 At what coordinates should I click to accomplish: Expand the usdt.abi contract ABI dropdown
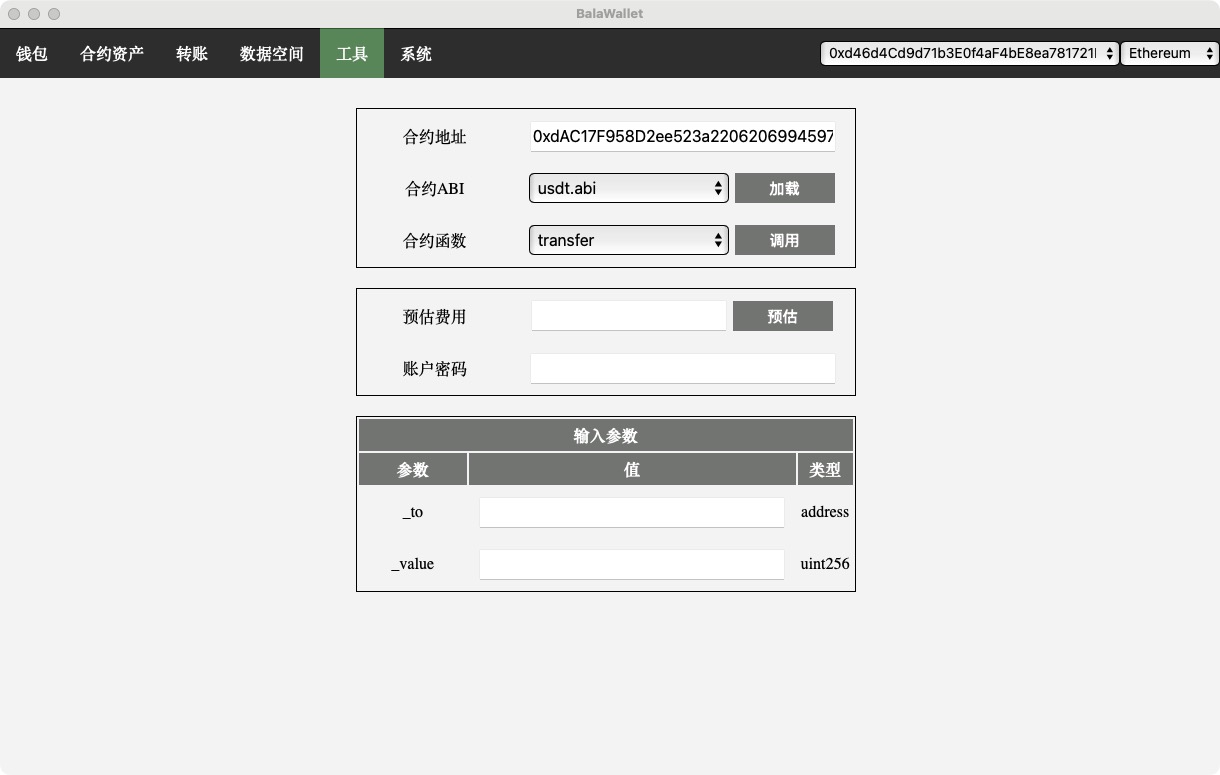[628, 188]
